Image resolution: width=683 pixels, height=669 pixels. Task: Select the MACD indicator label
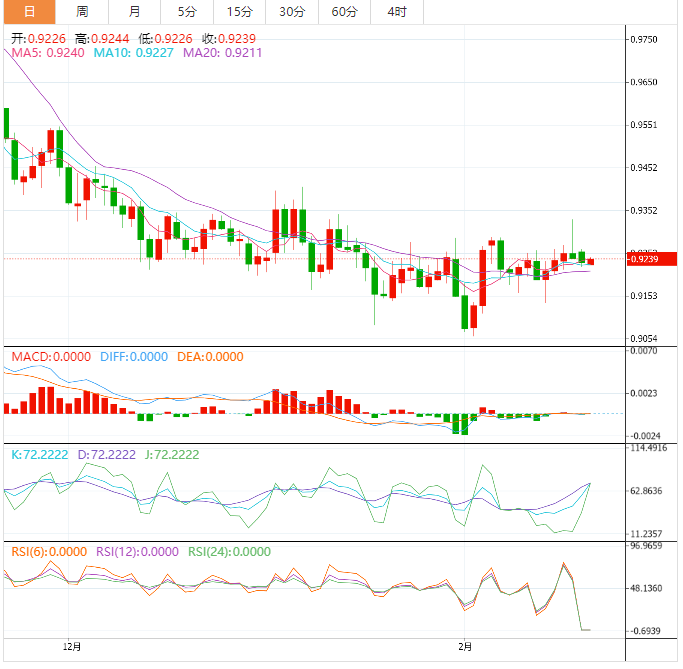click(x=50, y=357)
